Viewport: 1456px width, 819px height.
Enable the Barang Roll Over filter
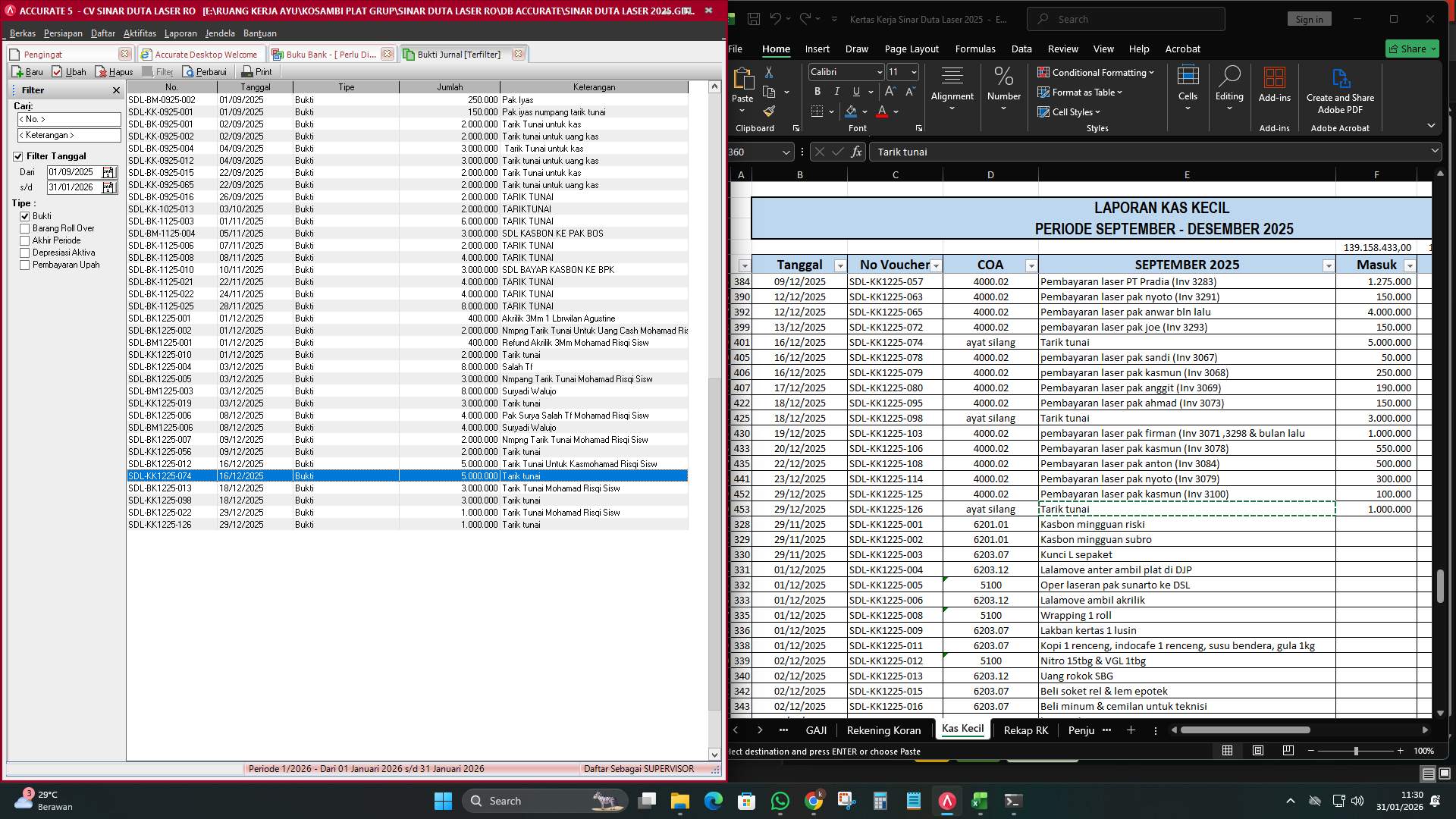coord(25,228)
